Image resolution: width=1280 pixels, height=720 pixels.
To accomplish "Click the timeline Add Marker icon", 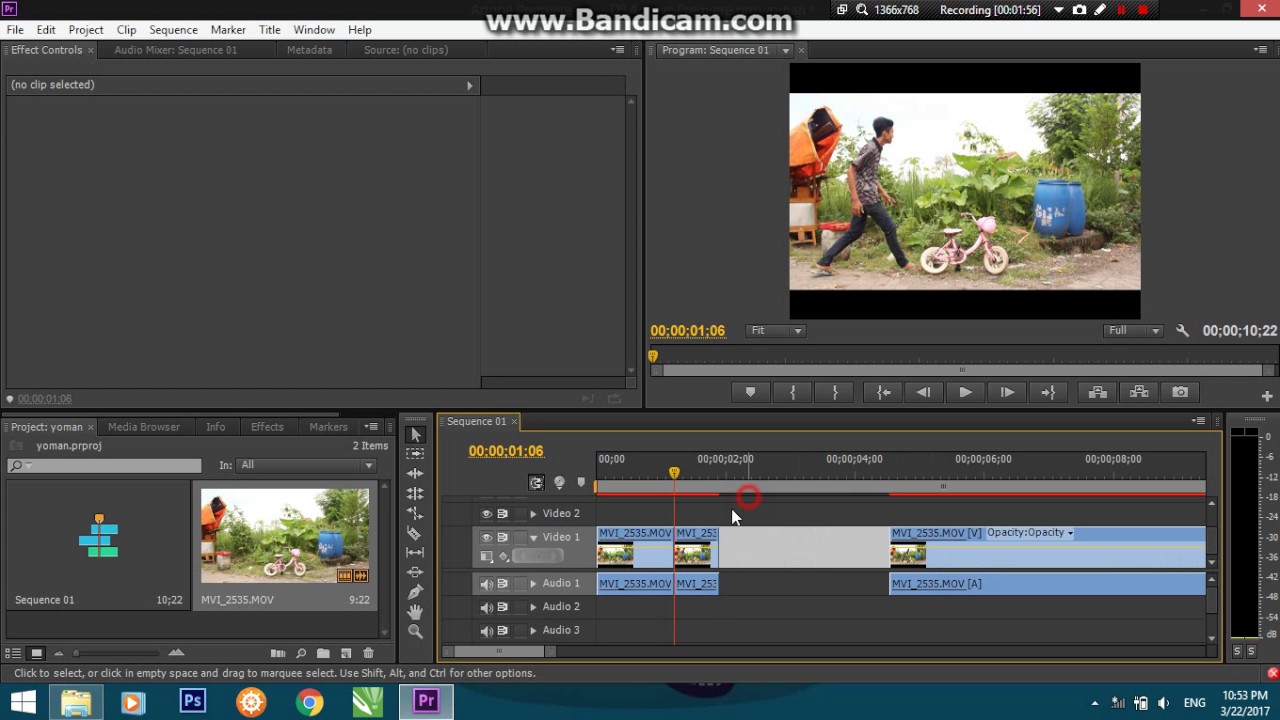I will click(581, 483).
